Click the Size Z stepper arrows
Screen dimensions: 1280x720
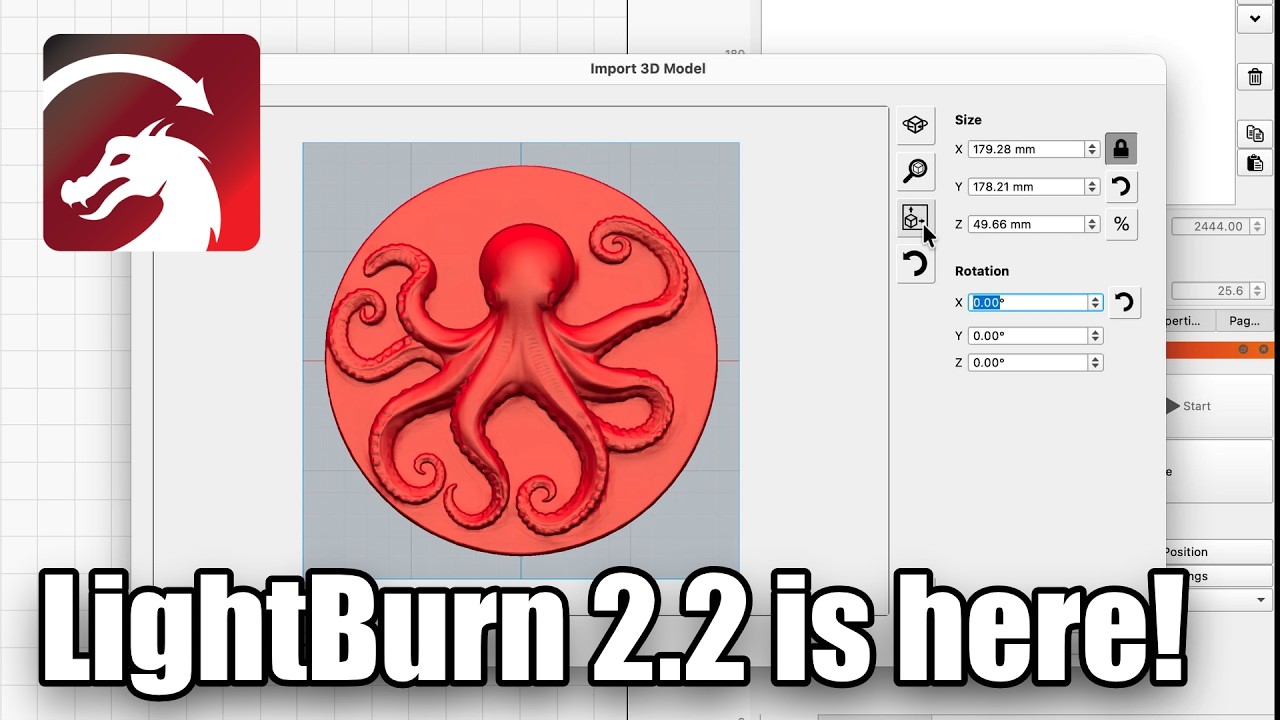pyautogui.click(x=1092, y=224)
